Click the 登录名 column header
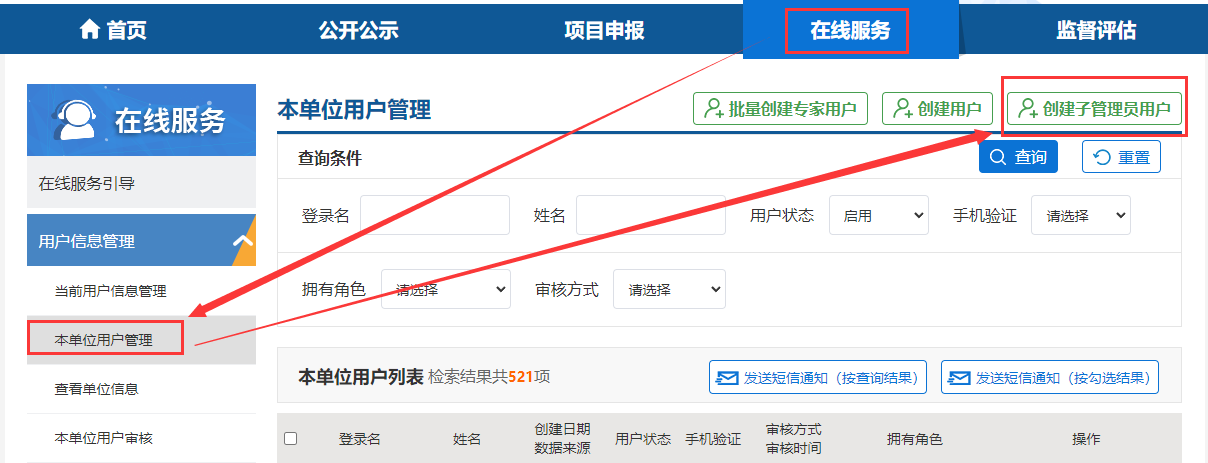The height and width of the screenshot is (463, 1208). [359, 439]
